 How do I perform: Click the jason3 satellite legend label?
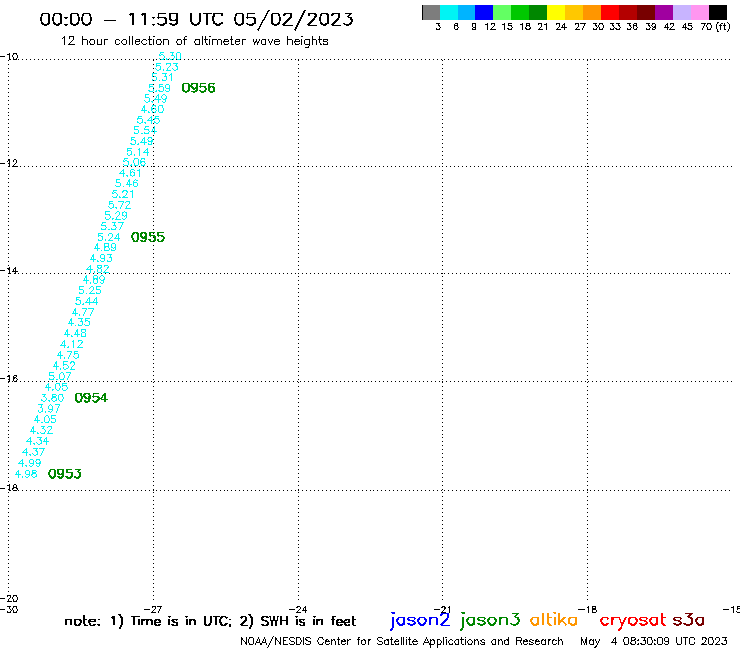490,620
